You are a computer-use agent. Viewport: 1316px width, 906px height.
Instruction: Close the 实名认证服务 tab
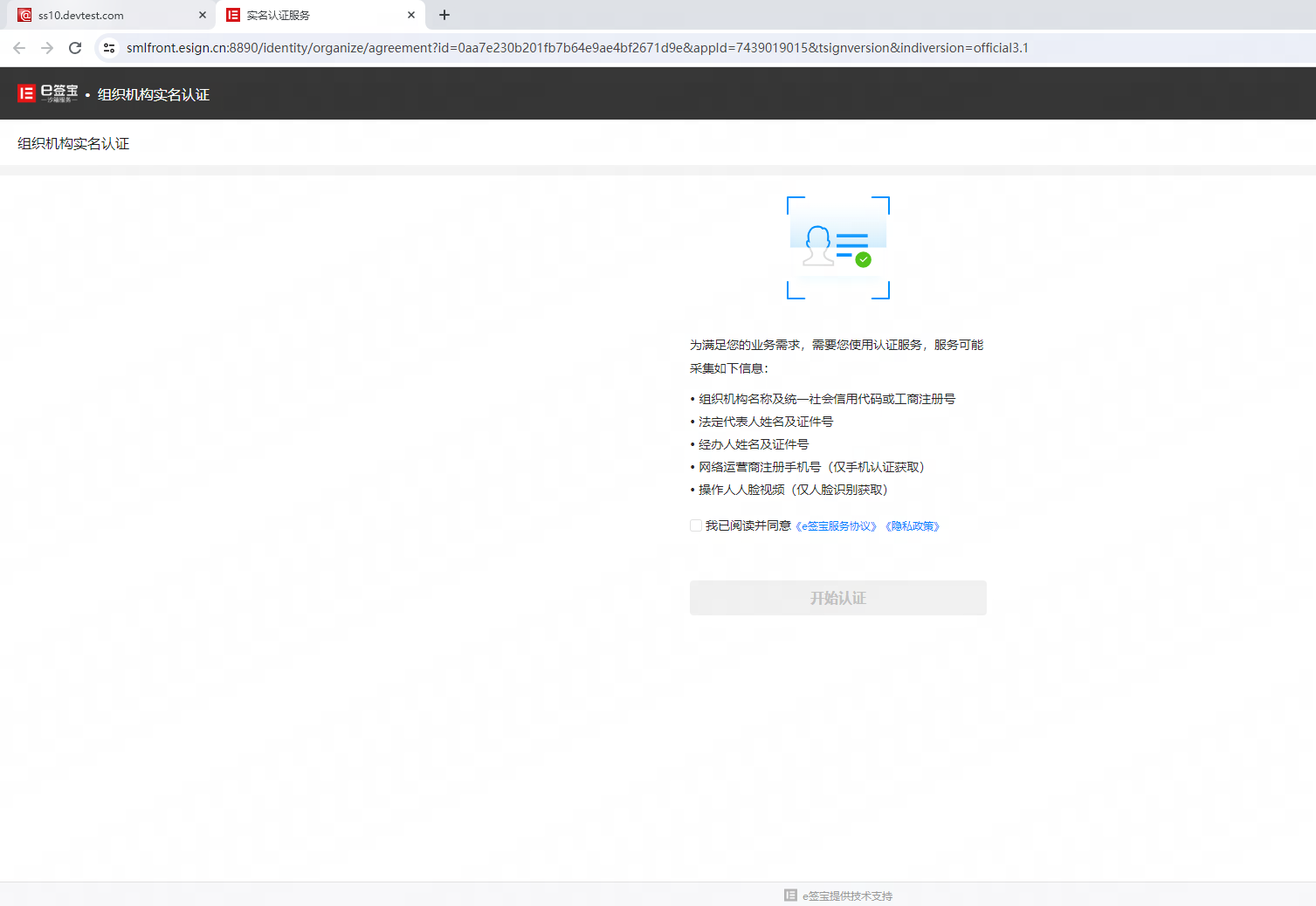(x=411, y=15)
